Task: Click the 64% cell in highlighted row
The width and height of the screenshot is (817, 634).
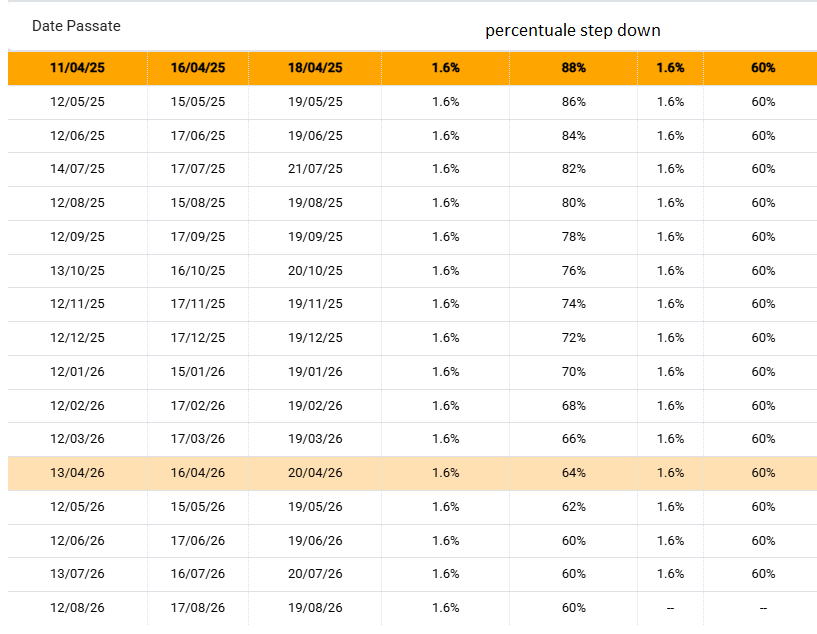Action: 574,473
